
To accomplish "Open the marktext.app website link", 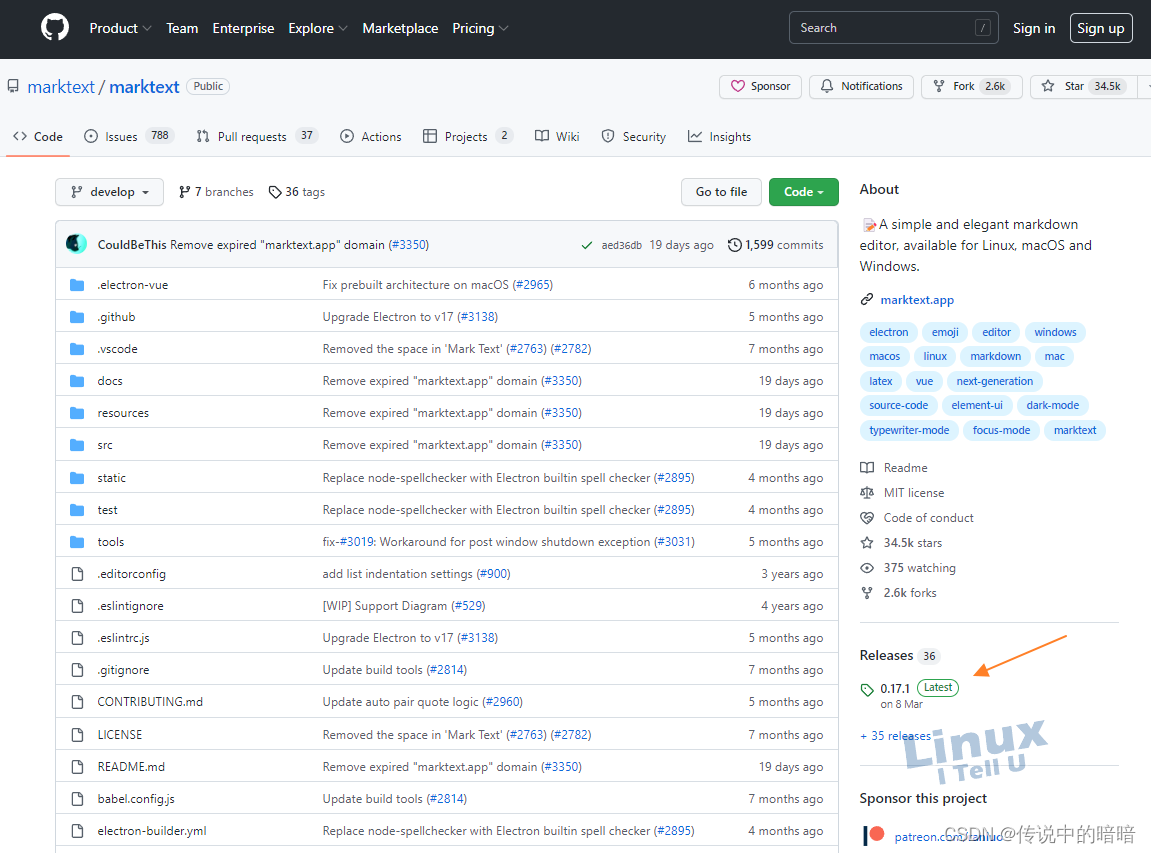I will coord(917,300).
